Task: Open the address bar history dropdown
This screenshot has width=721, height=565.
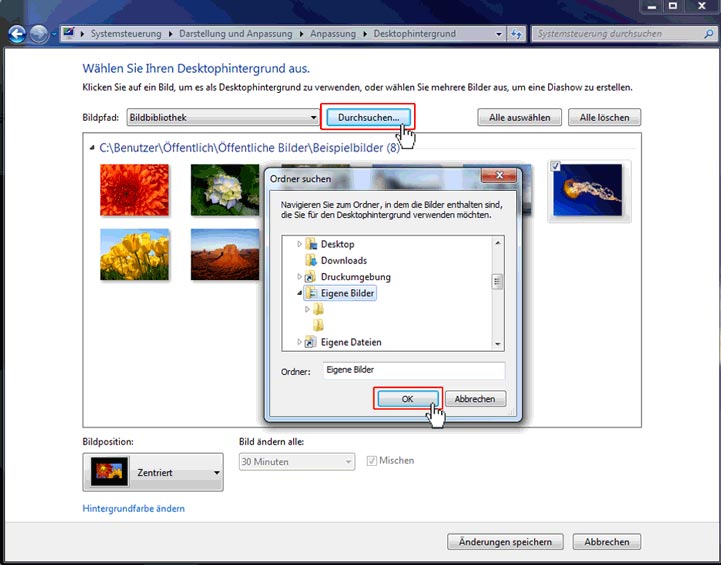Action: [x=499, y=34]
